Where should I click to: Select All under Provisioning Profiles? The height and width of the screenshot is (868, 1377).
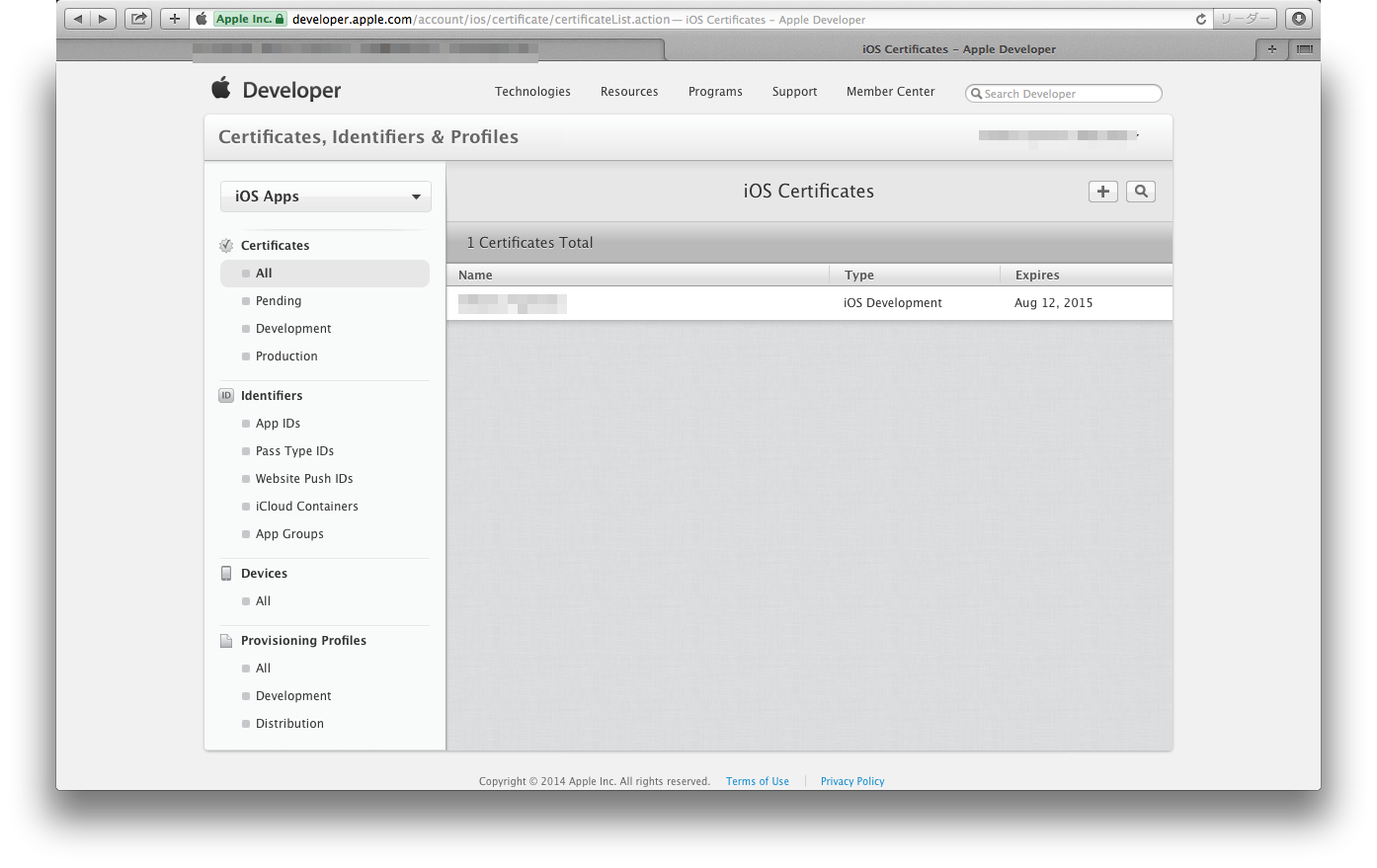(263, 669)
